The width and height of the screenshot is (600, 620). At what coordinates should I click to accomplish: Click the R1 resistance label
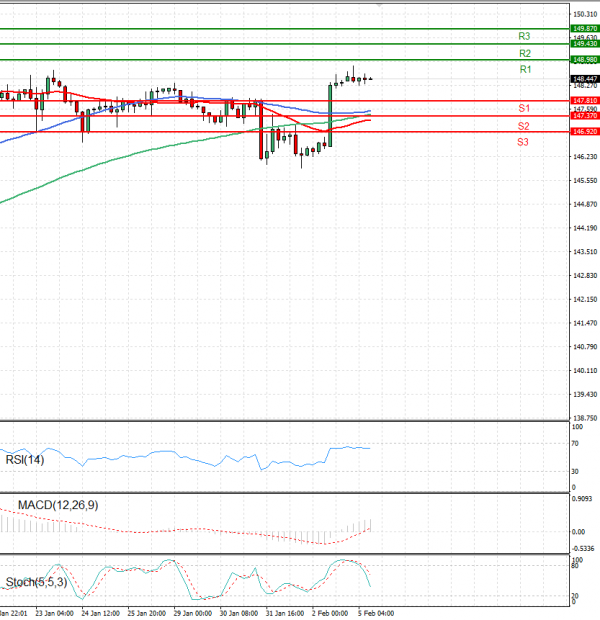(525, 70)
